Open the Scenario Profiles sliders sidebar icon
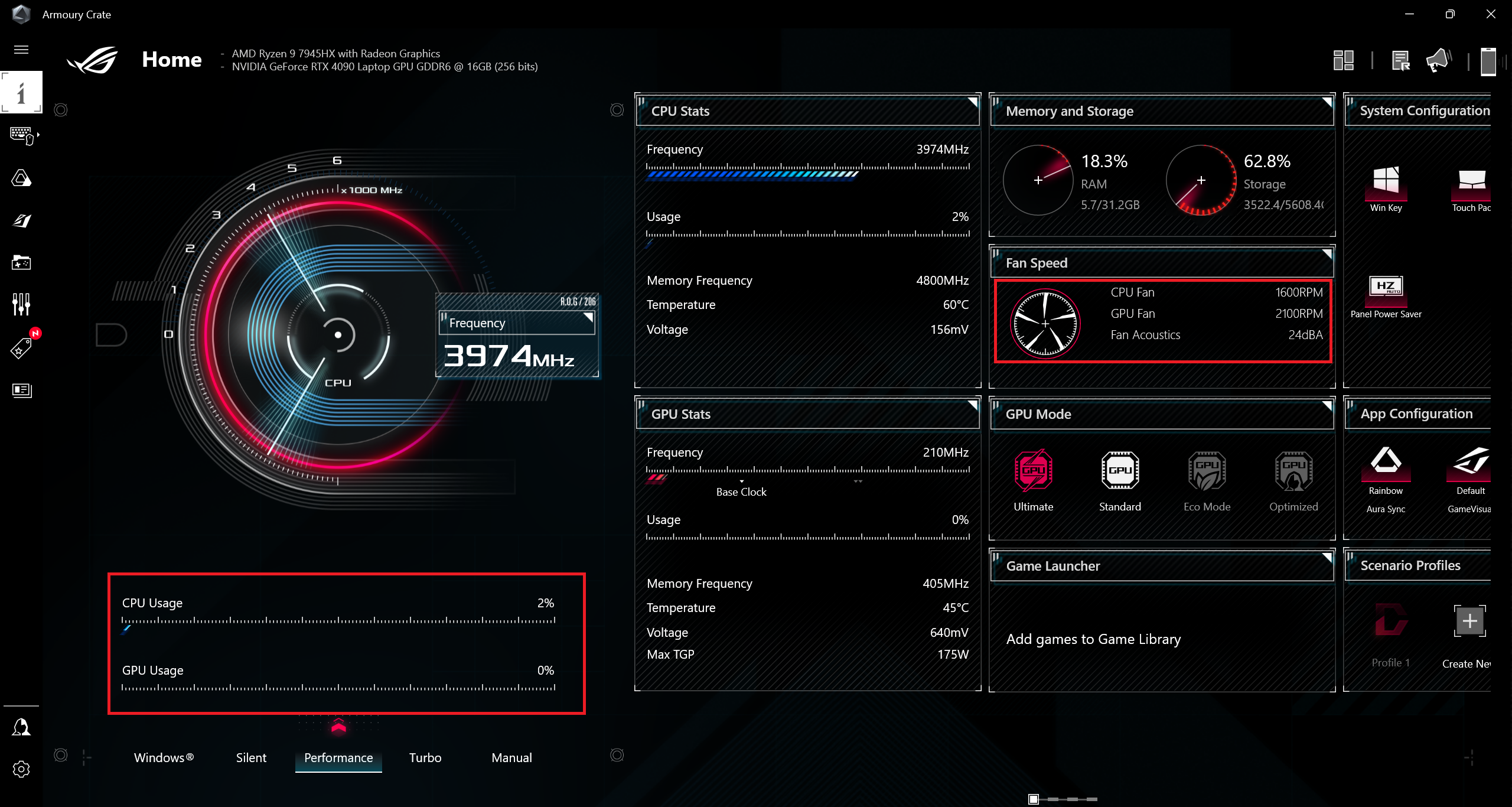Image resolution: width=1512 pixels, height=807 pixels. (x=21, y=304)
